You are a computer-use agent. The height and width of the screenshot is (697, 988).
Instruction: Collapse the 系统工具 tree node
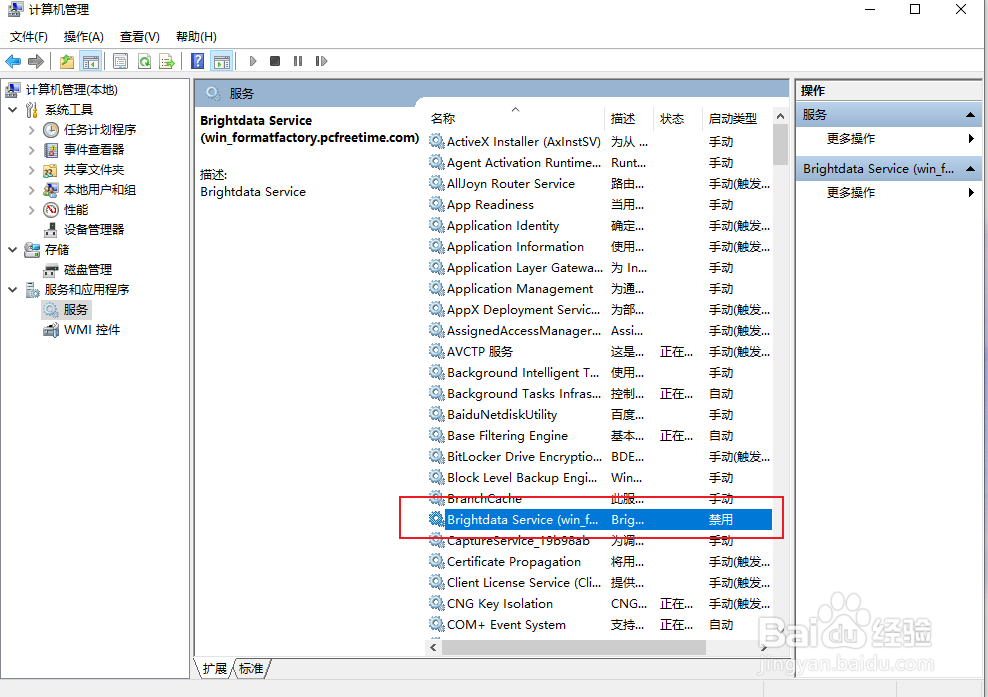coord(13,110)
